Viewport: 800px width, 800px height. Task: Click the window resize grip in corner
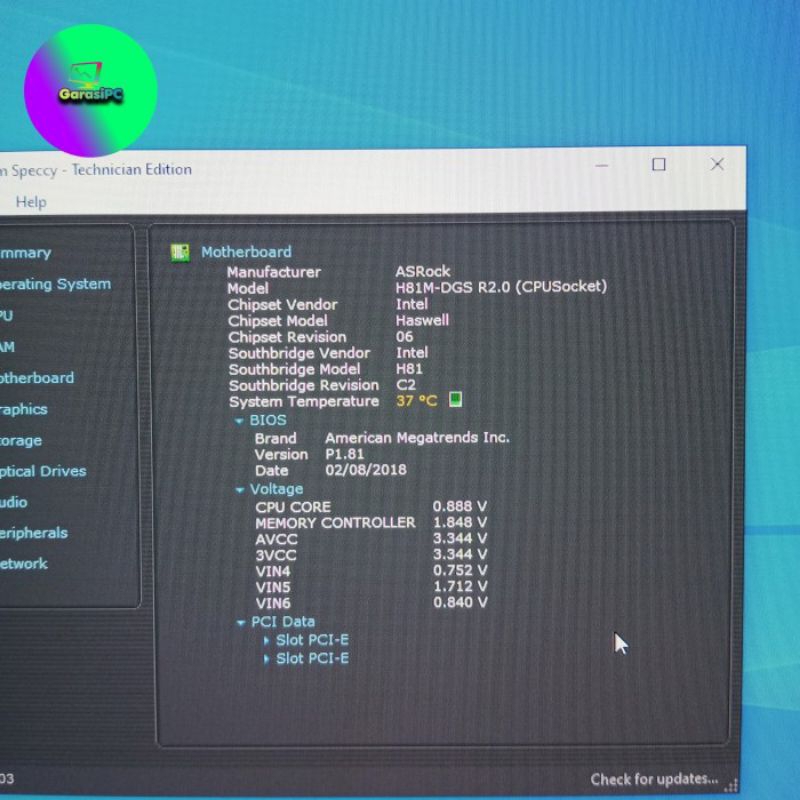point(733,786)
